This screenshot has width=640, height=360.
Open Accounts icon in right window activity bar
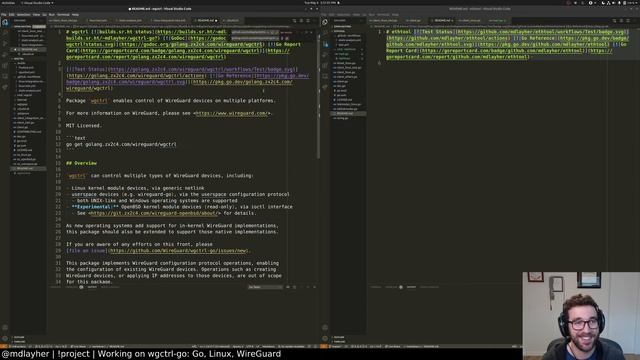click(x=325, y=328)
